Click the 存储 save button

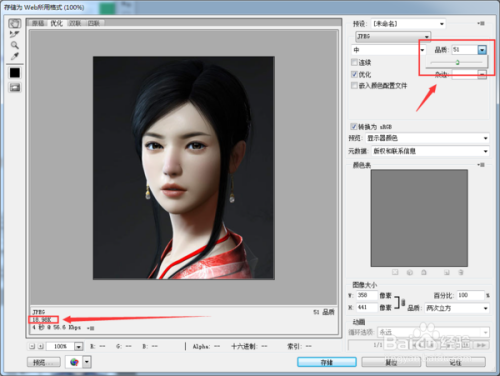point(327,362)
